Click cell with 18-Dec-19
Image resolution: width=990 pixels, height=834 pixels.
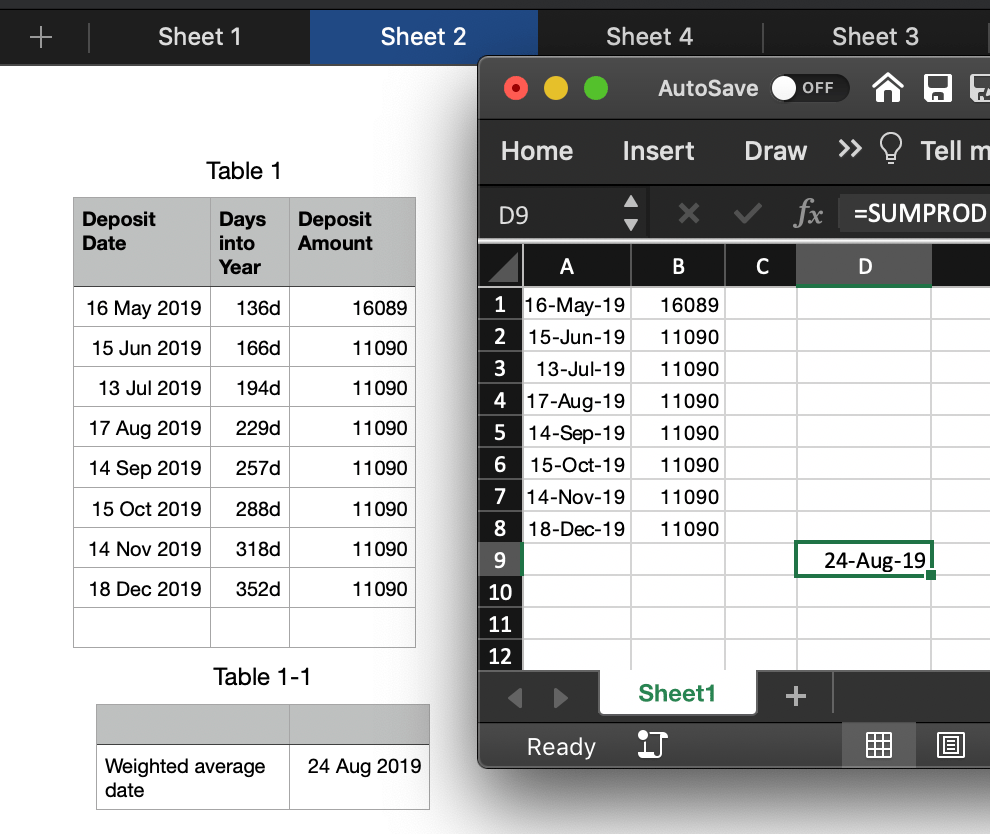pyautogui.click(x=576, y=528)
